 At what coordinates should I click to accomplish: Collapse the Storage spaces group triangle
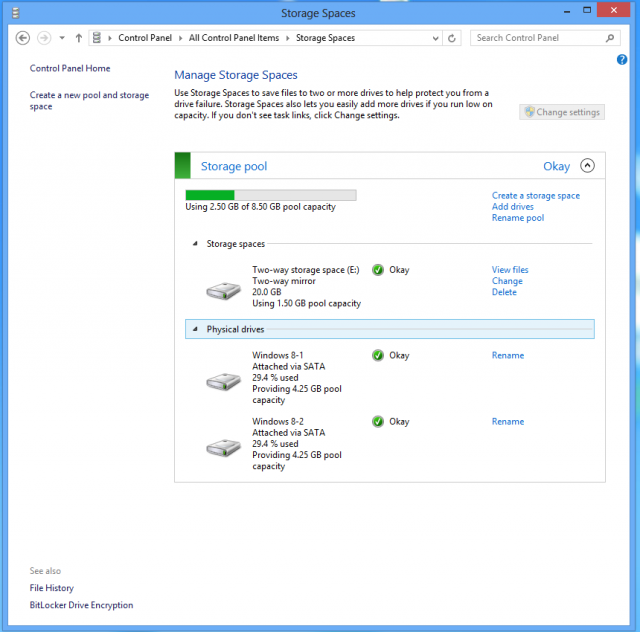point(195,244)
